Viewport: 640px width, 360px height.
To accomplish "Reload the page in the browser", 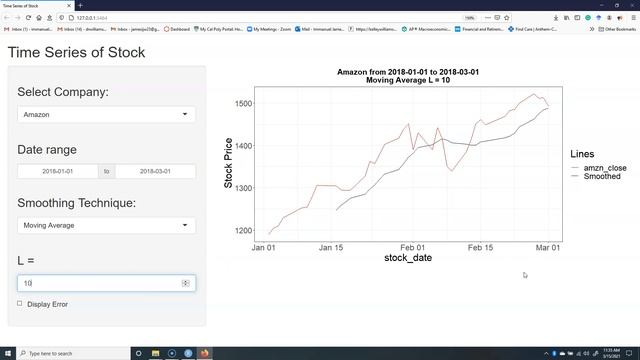I will [28, 18].
